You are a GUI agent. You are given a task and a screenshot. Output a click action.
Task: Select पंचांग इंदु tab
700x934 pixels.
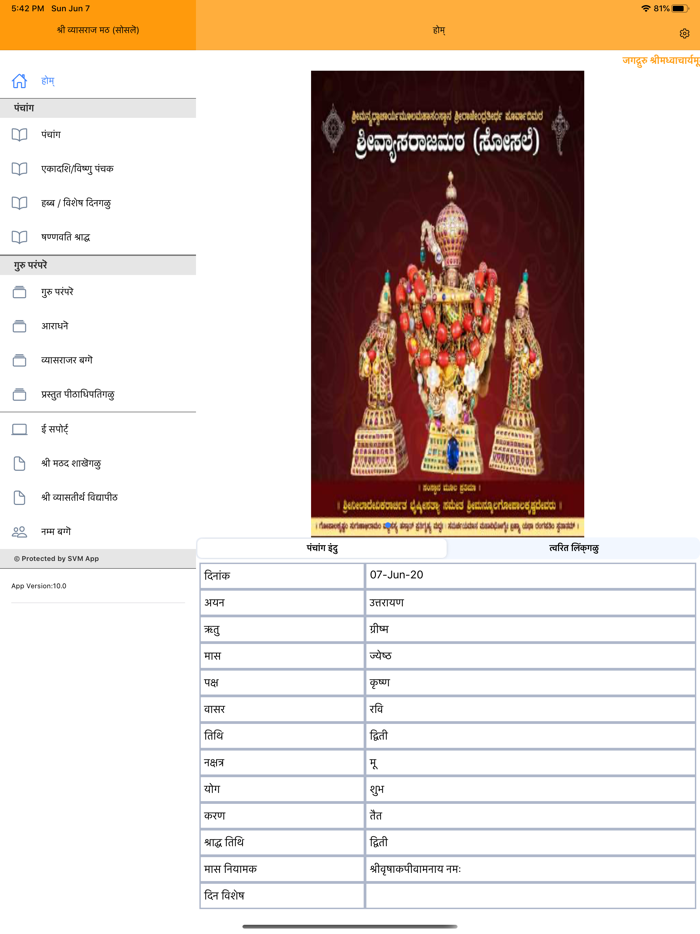click(x=322, y=548)
